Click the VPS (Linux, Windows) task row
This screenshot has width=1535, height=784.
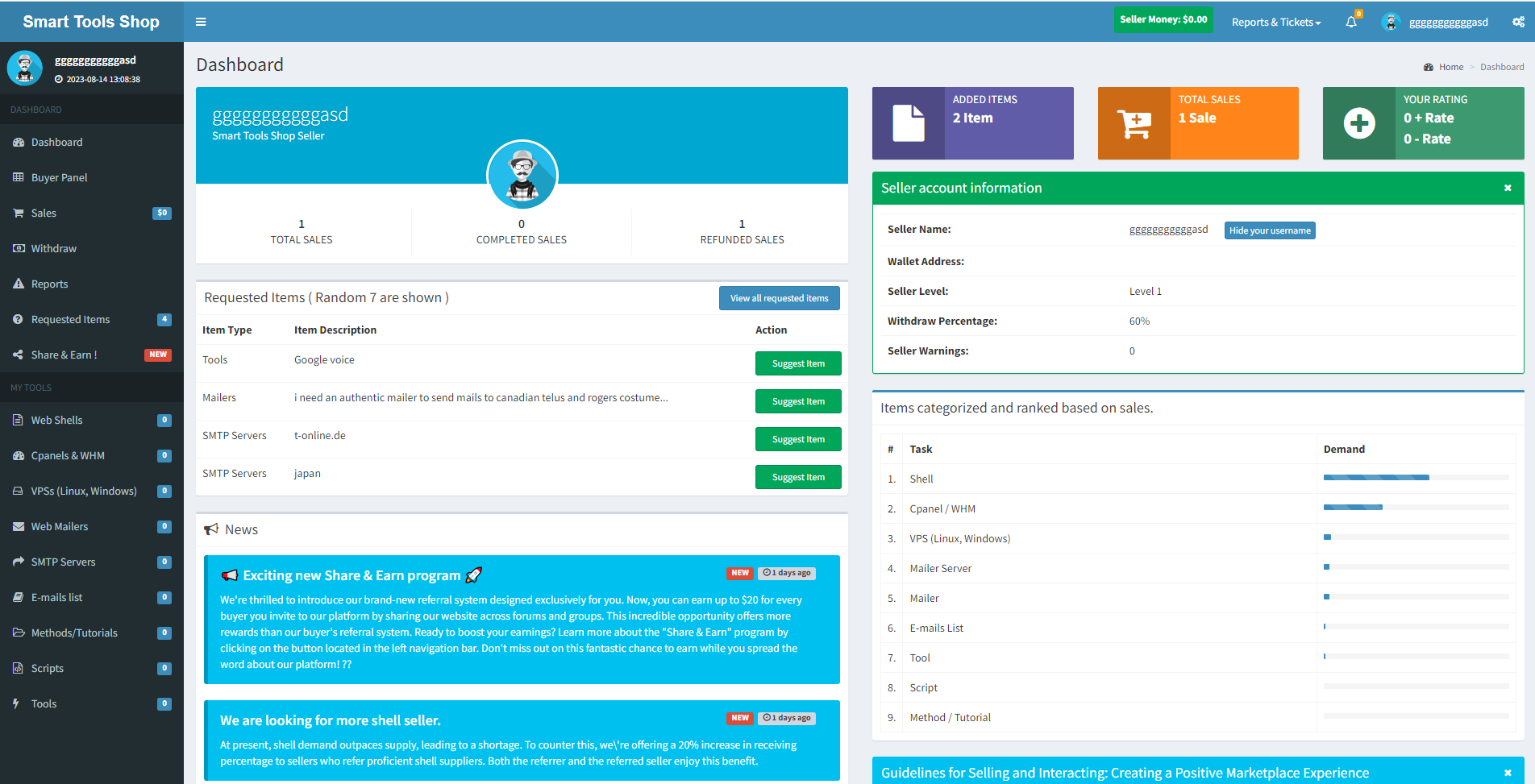(x=1198, y=538)
